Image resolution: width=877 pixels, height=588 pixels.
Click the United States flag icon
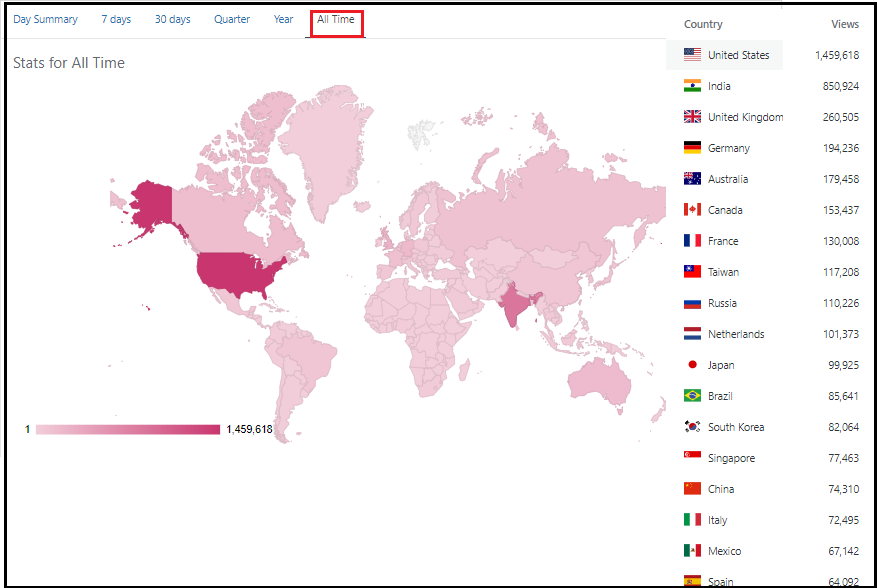692,55
